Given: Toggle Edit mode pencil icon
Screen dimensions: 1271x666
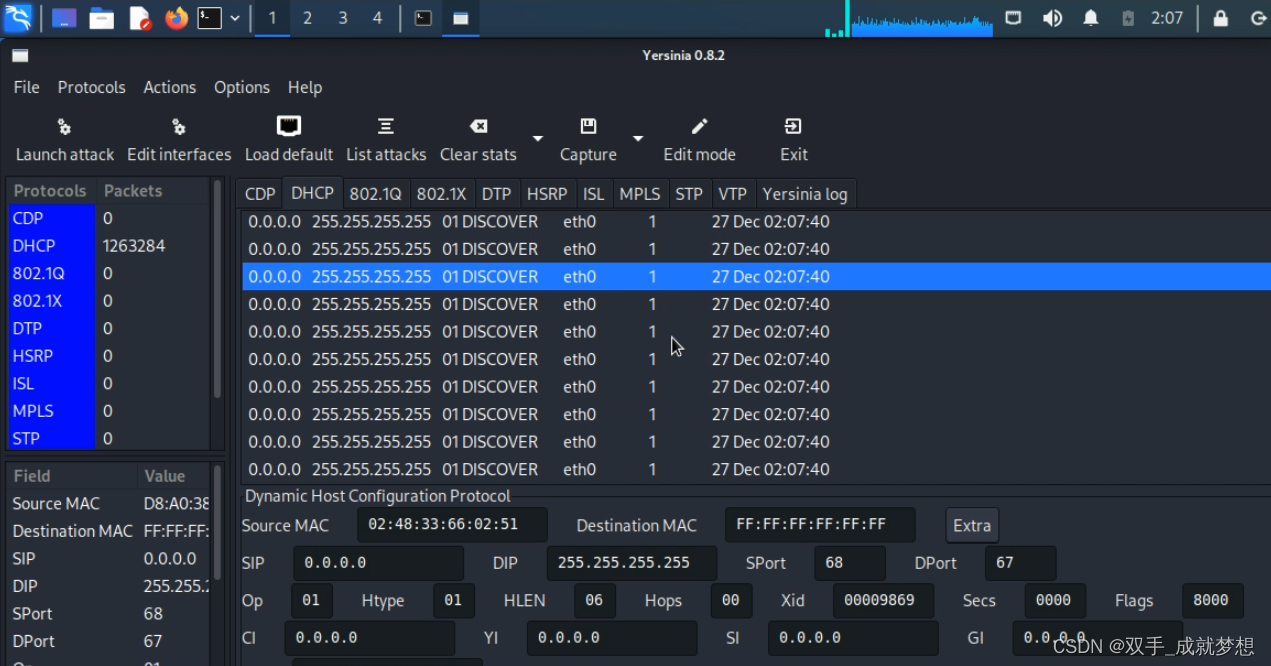Looking at the screenshot, I should coord(699,126).
